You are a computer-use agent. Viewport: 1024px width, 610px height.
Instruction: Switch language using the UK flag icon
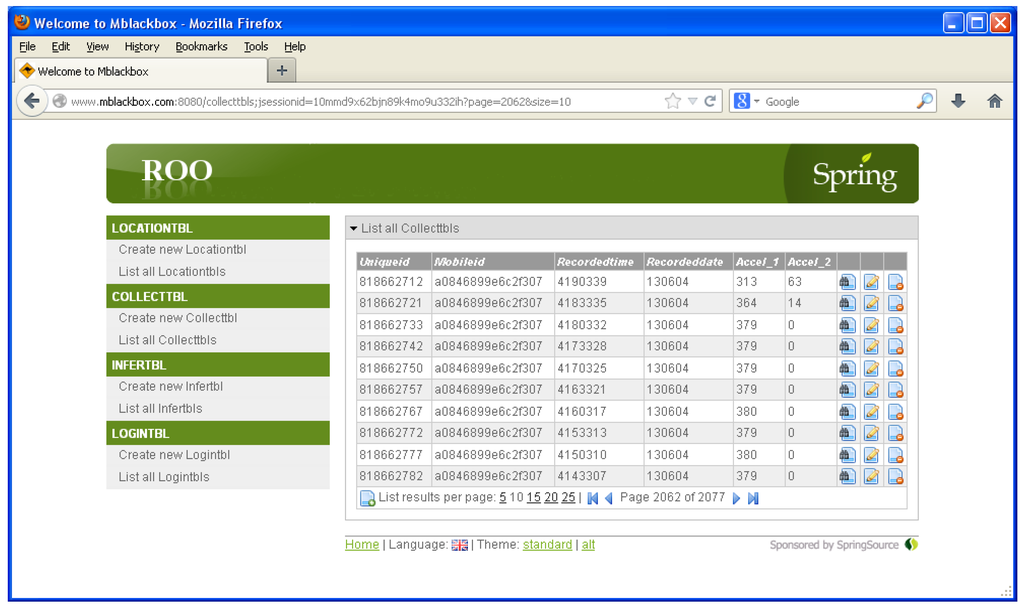460,545
